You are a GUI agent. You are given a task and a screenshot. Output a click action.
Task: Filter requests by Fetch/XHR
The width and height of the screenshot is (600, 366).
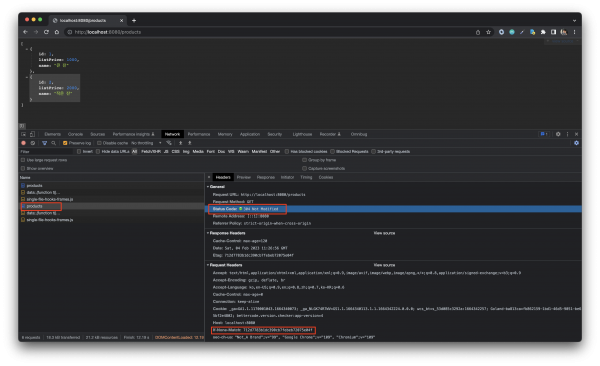click(151, 152)
